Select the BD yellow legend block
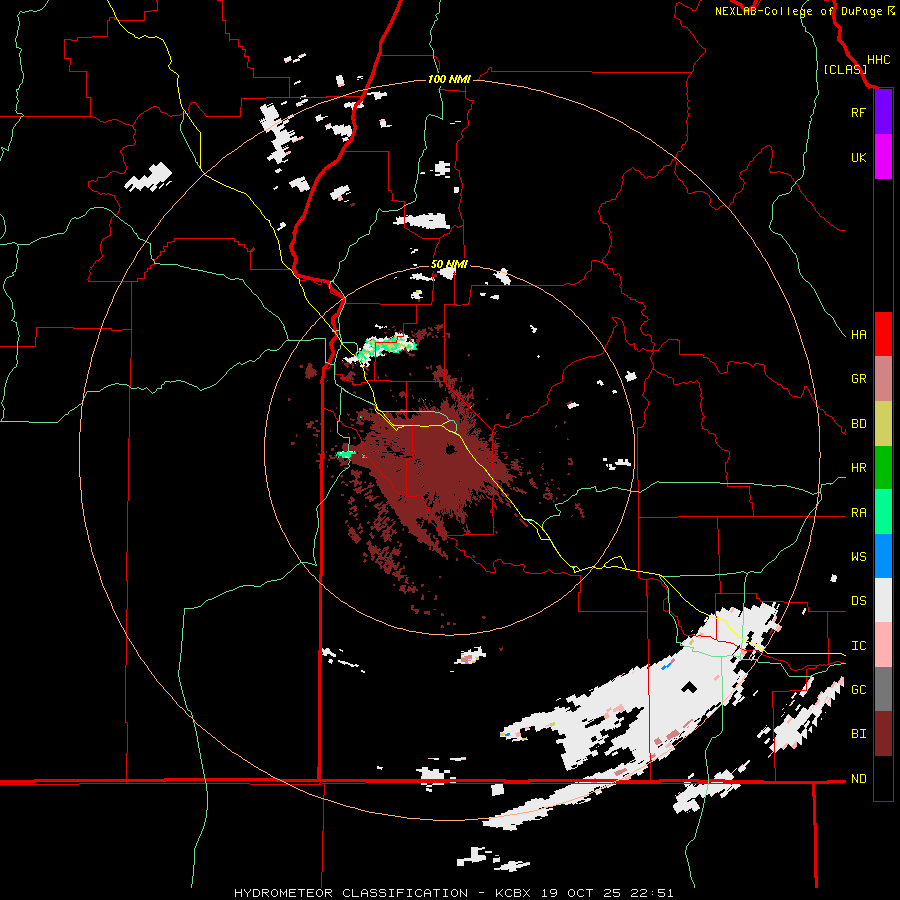This screenshot has height=900, width=900. [x=883, y=424]
